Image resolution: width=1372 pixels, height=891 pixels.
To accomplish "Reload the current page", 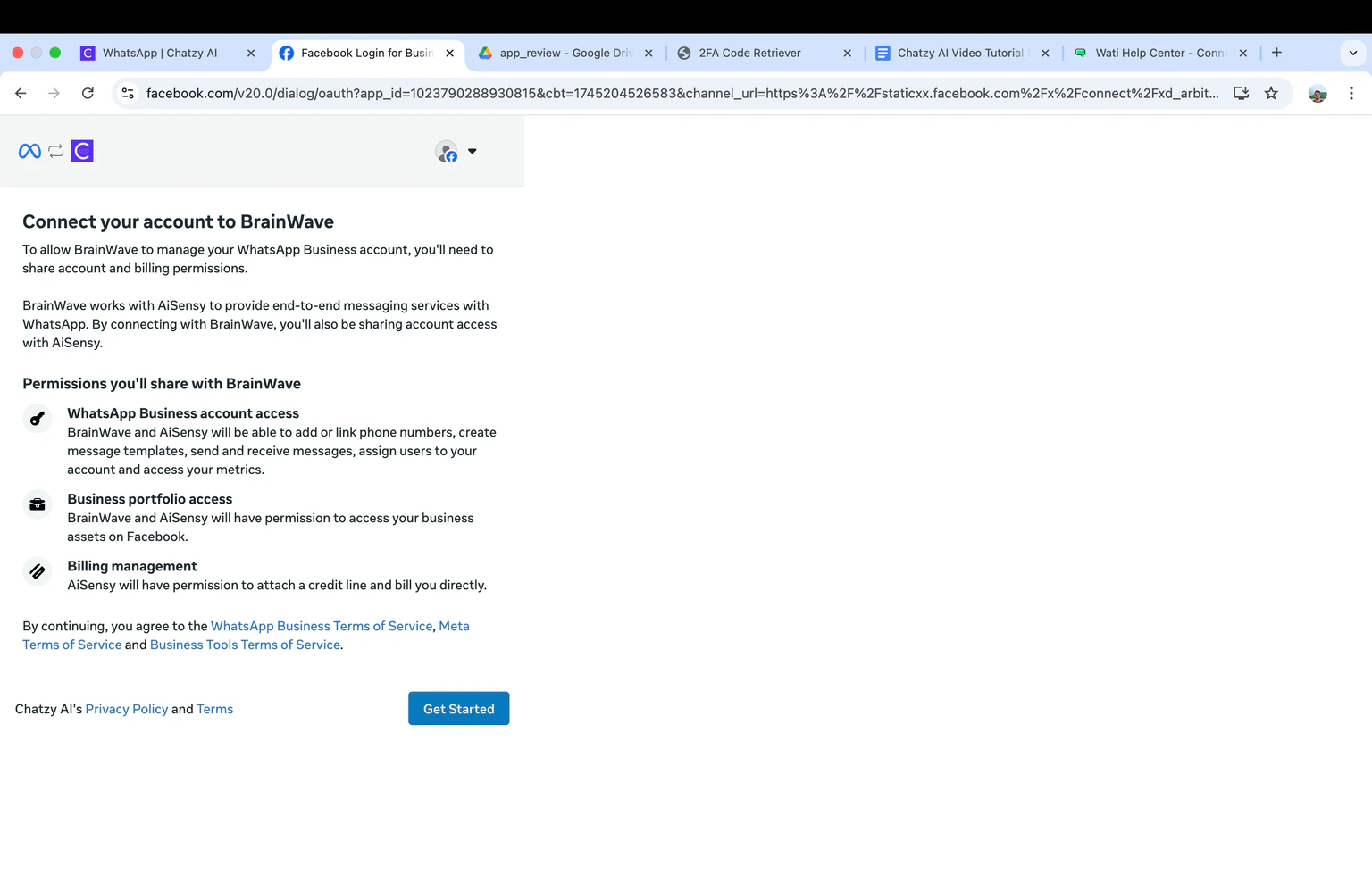I will click(88, 93).
